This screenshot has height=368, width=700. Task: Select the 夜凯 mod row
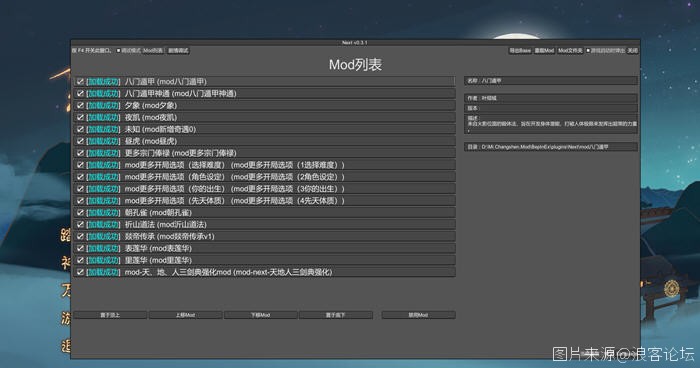[x=265, y=117]
